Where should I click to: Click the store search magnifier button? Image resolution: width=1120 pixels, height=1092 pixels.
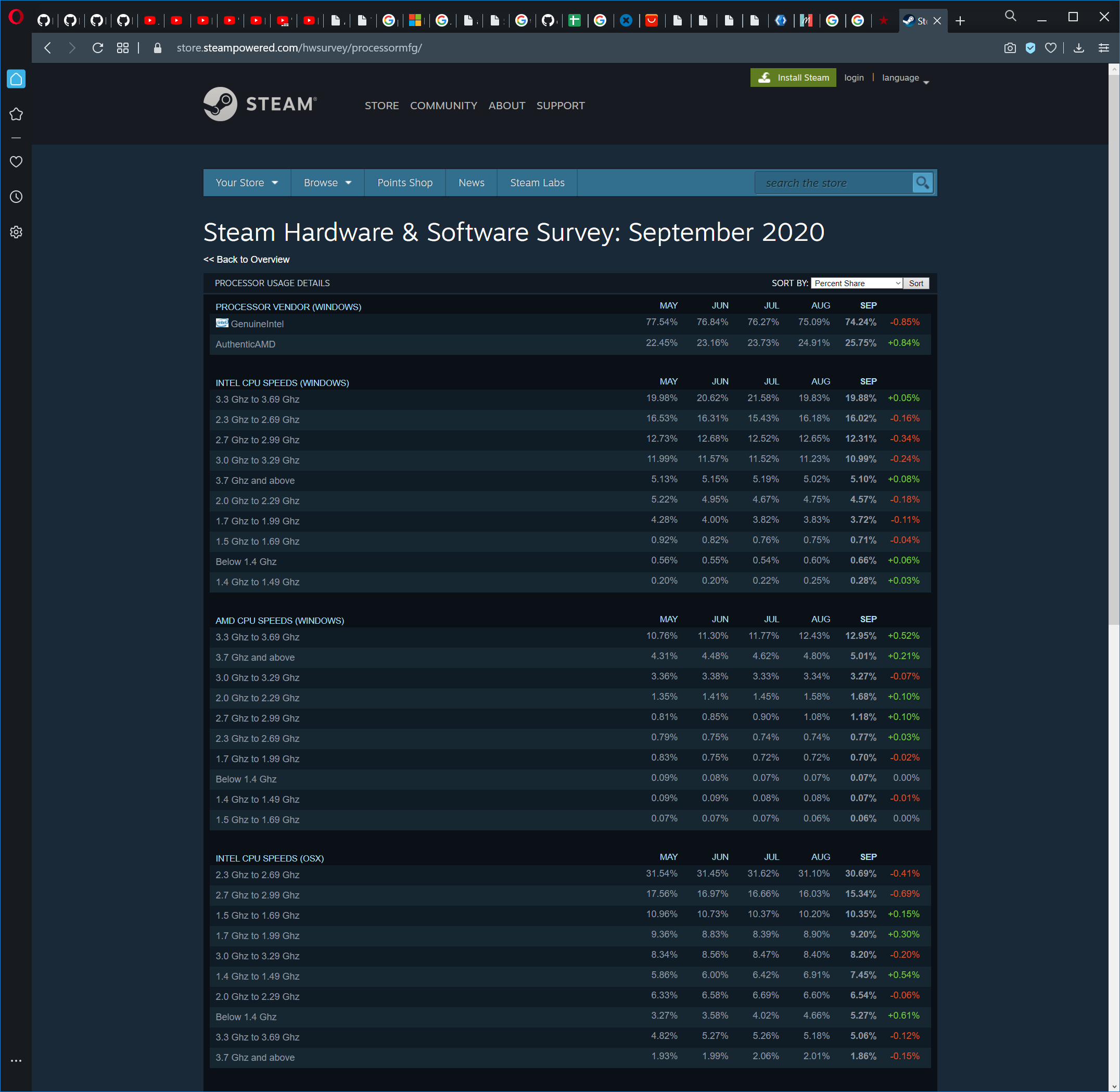(923, 183)
